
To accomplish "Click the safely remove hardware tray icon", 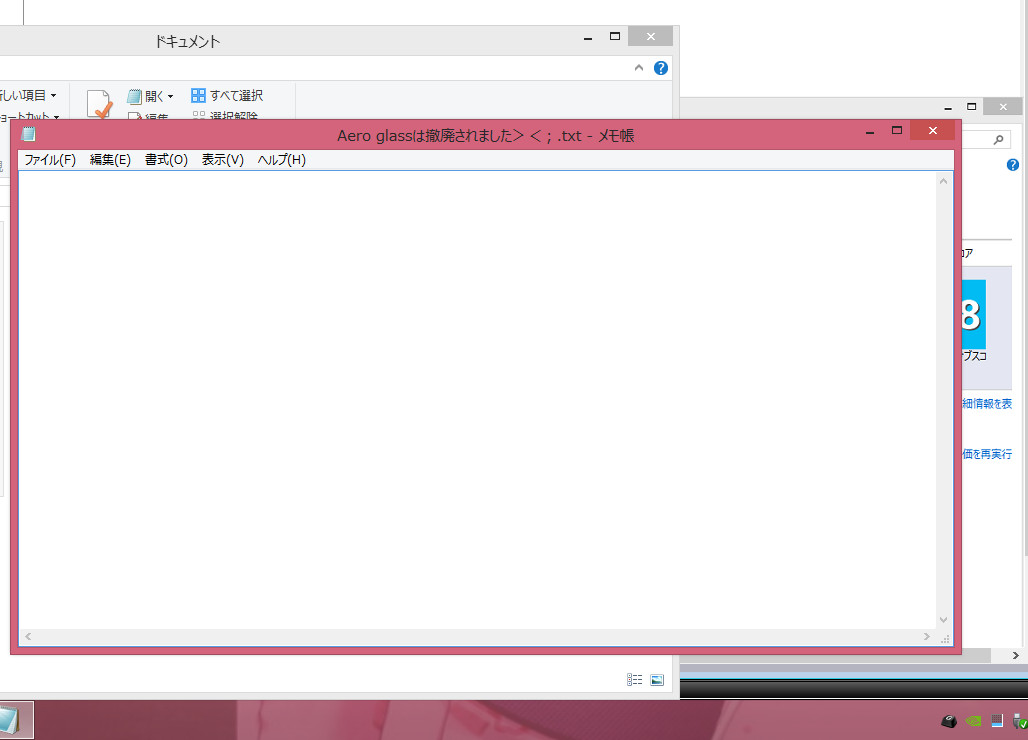I will 1020,721.
